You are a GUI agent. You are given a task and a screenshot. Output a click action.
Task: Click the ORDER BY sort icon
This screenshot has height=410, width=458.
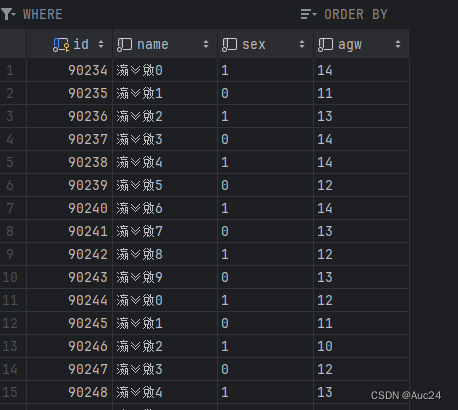tap(308, 14)
